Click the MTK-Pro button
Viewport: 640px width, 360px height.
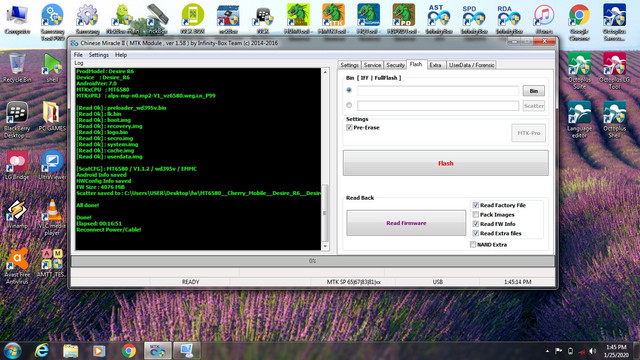click(x=529, y=133)
